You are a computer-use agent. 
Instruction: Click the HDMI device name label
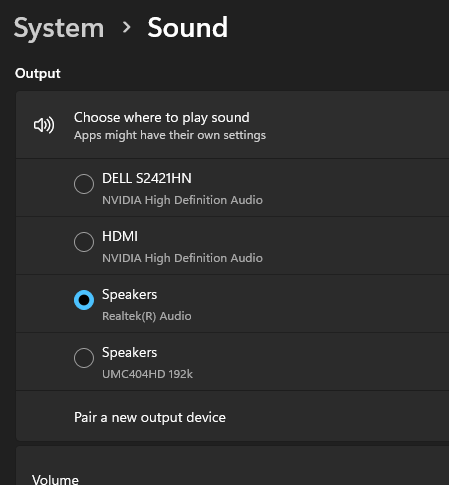120,236
